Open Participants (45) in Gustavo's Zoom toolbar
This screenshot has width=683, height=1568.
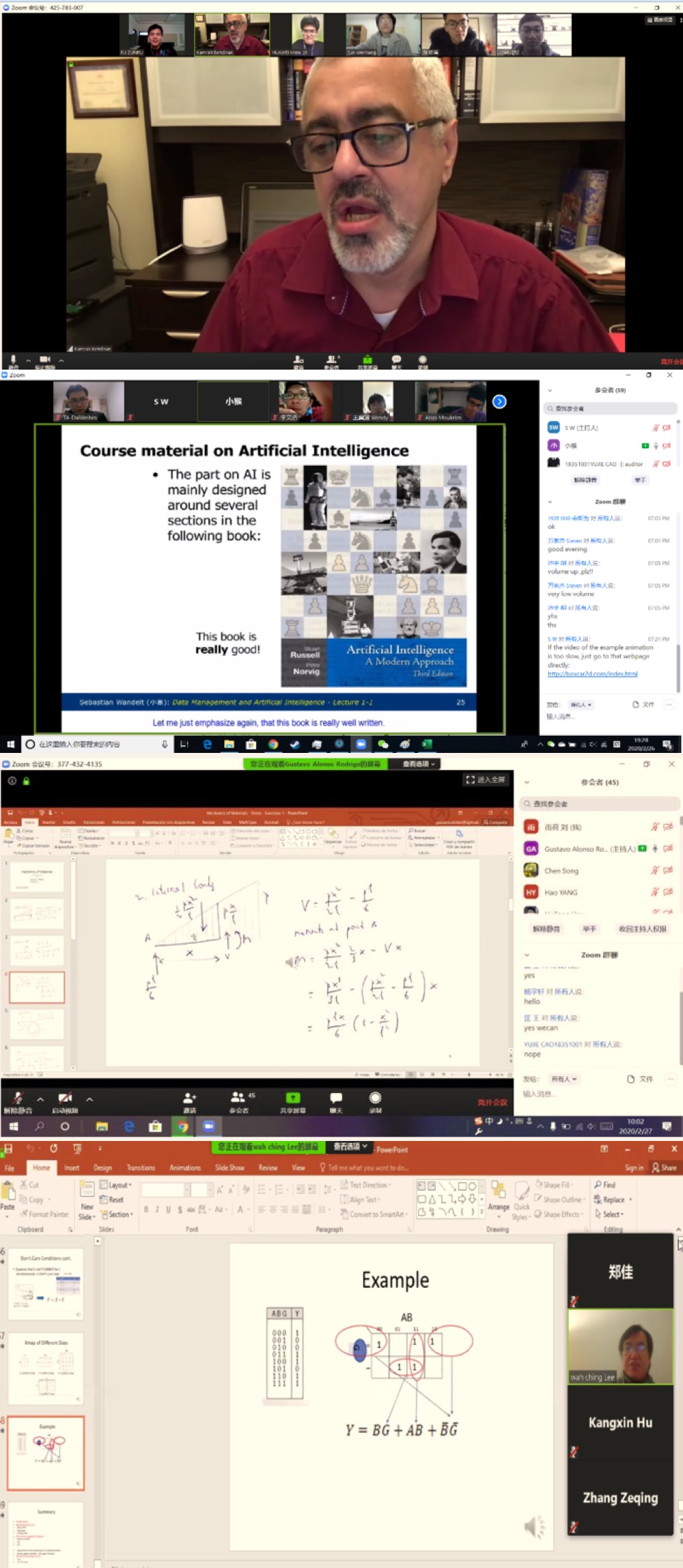tap(238, 1097)
